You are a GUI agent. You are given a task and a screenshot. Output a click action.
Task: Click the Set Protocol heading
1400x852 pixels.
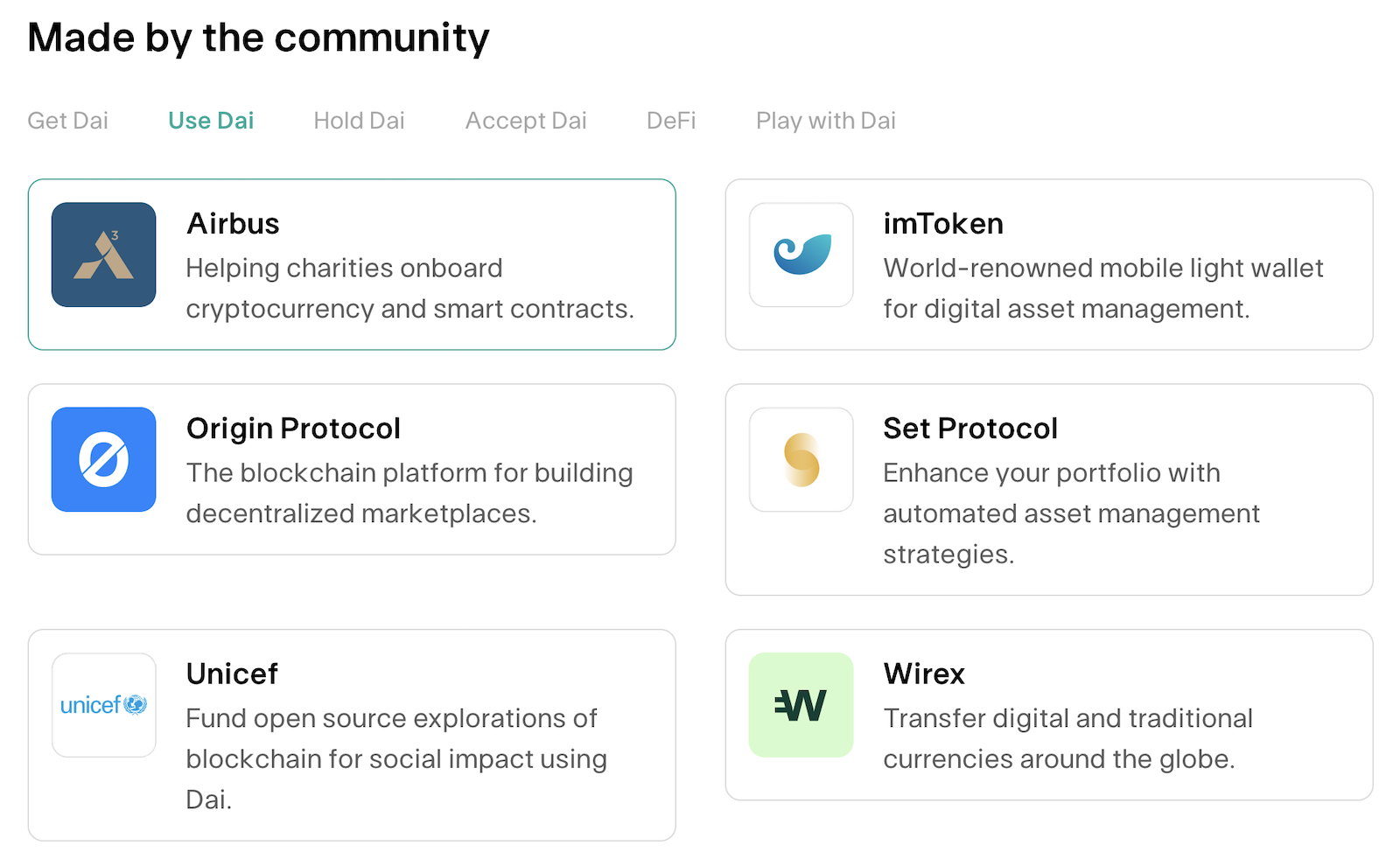pos(969,429)
